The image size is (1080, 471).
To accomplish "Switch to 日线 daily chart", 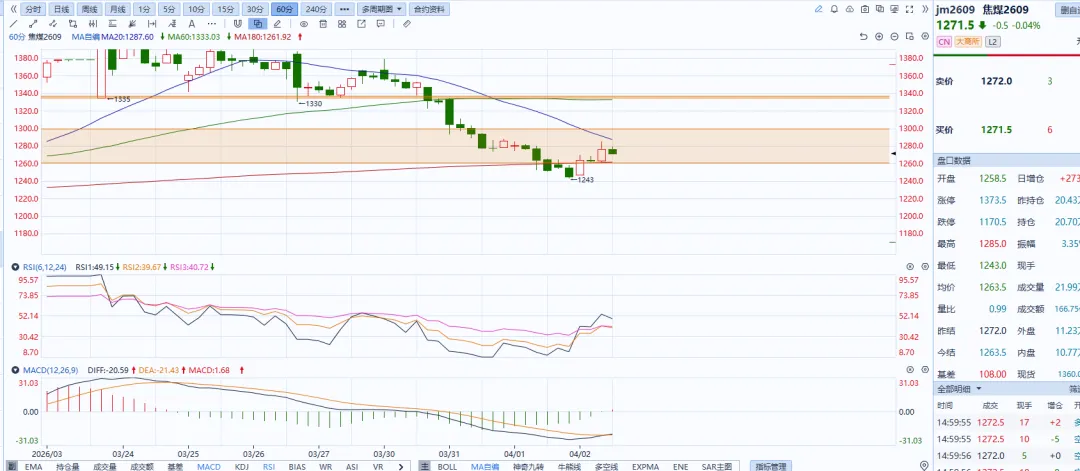I will pyautogui.click(x=61, y=10).
